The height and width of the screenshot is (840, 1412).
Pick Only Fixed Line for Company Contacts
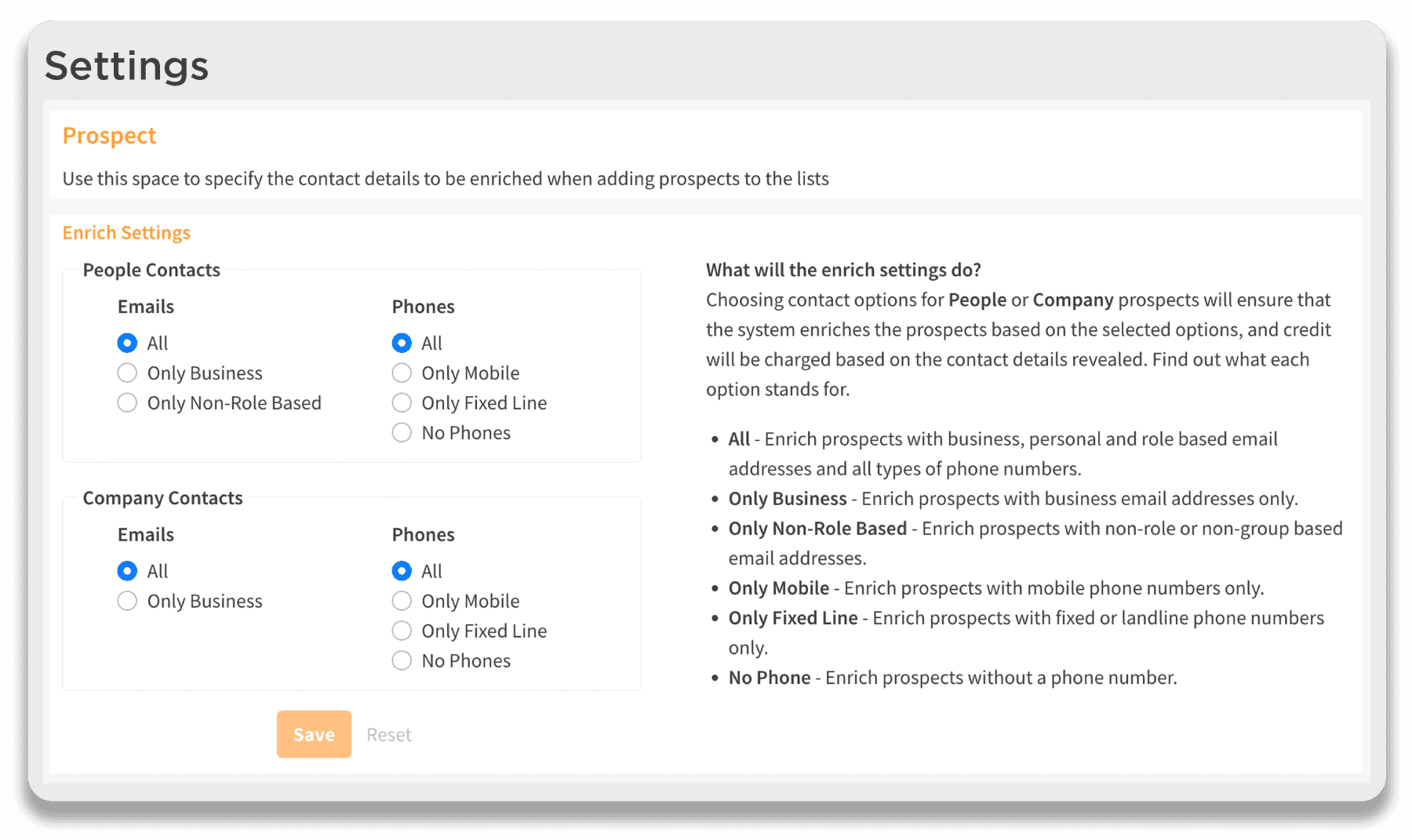coord(402,631)
